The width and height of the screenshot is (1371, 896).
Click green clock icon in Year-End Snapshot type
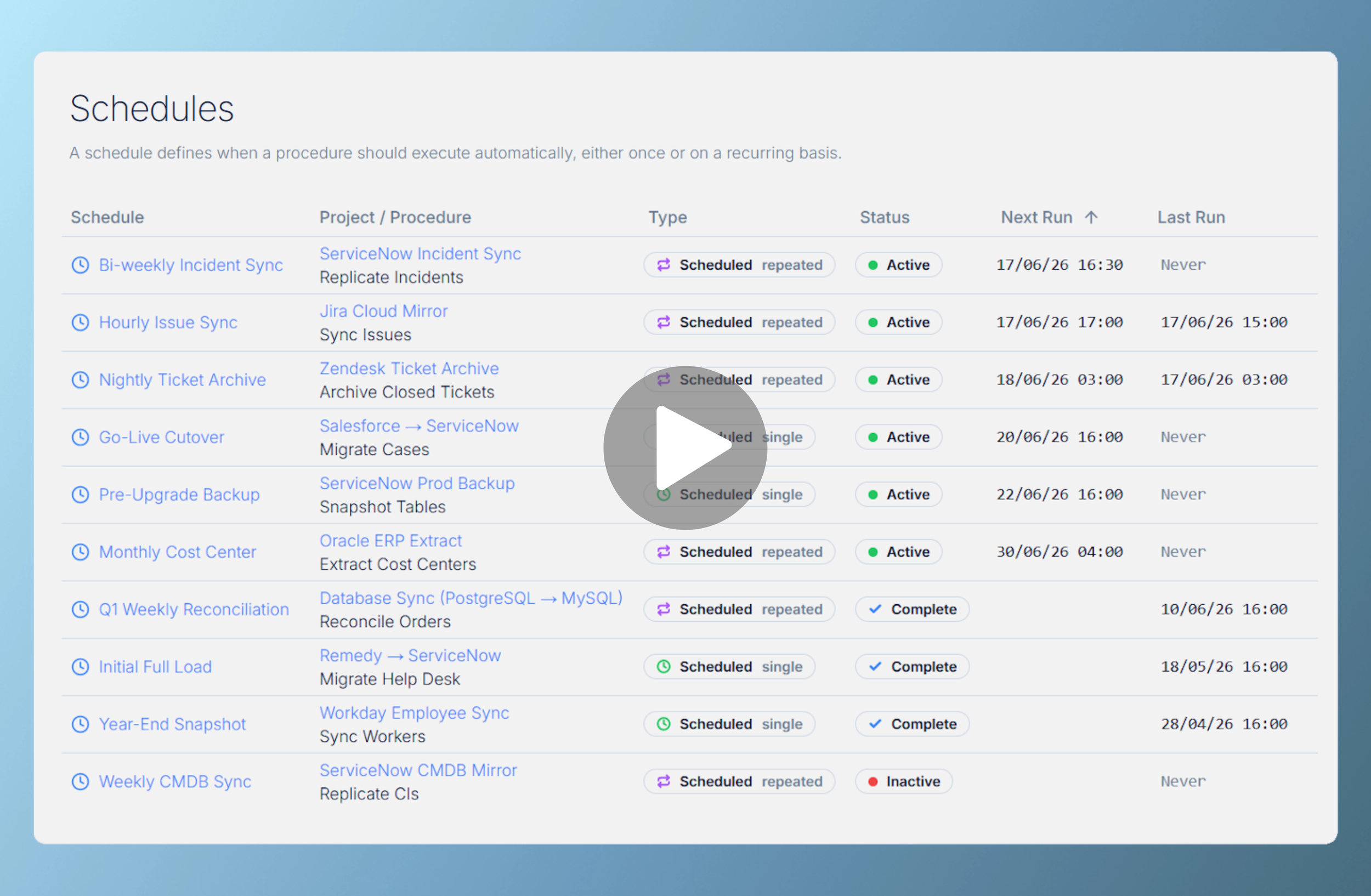(664, 724)
